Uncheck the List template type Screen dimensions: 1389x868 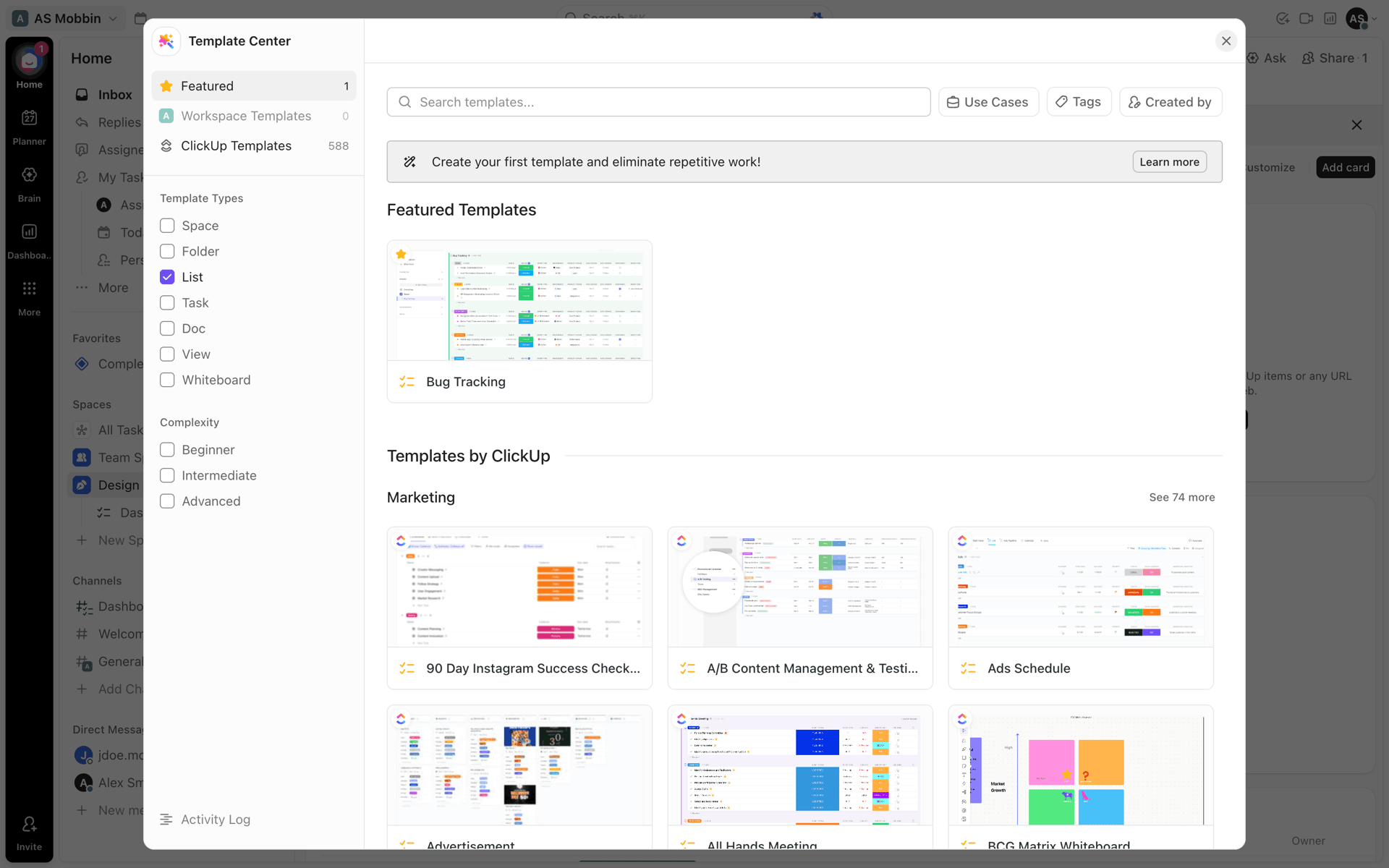[x=167, y=277]
